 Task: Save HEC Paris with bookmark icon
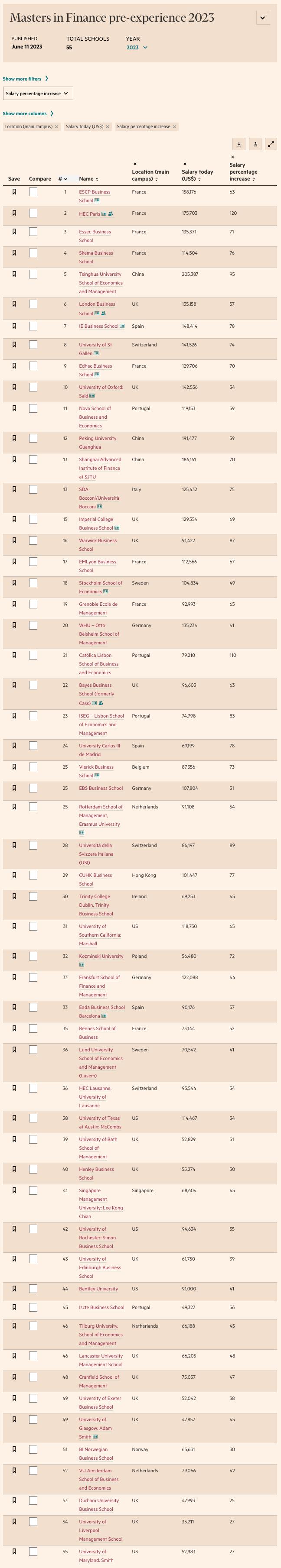coord(14,213)
